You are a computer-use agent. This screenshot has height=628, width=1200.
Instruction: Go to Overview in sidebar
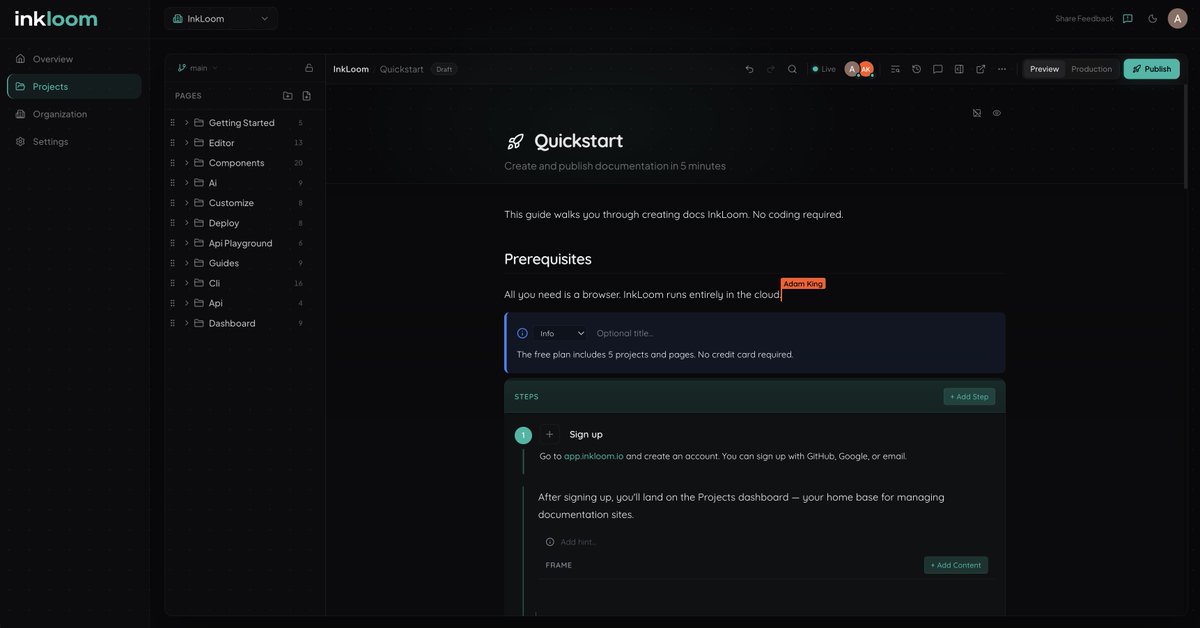(74, 59)
